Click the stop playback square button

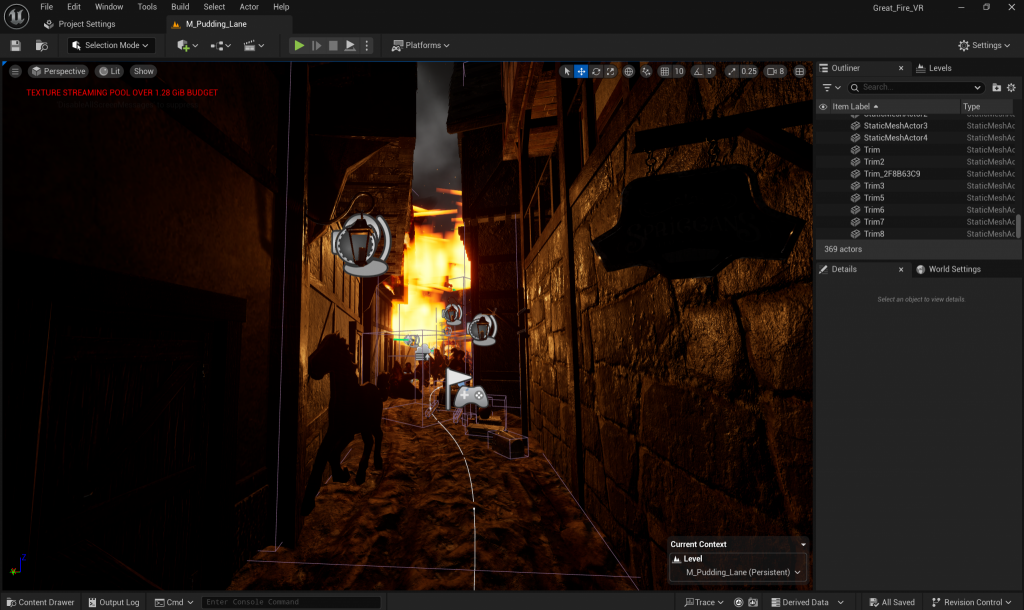333,45
